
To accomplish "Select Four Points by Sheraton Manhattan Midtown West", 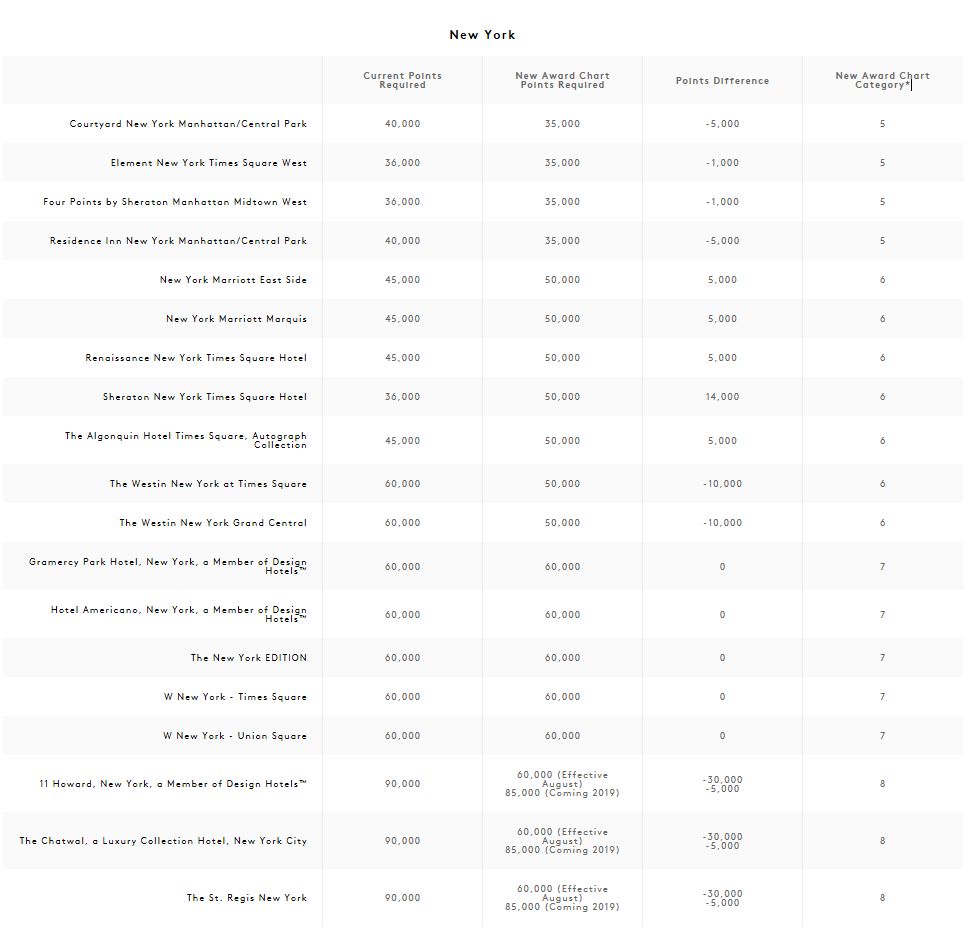I will [x=175, y=201].
